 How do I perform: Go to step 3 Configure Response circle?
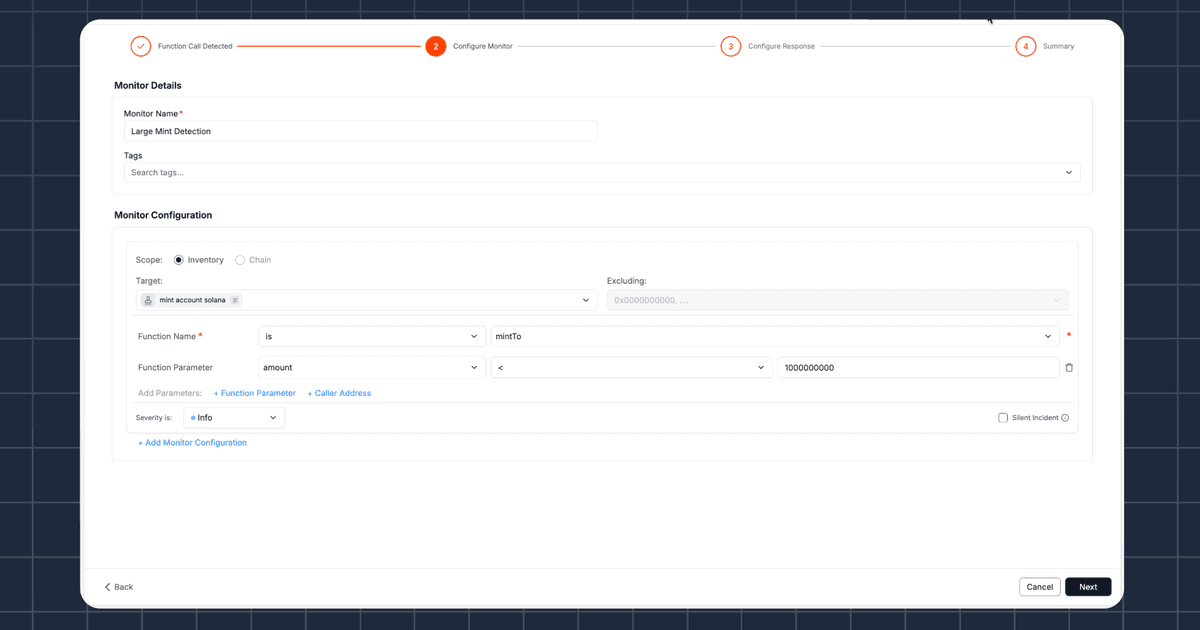[x=730, y=46]
